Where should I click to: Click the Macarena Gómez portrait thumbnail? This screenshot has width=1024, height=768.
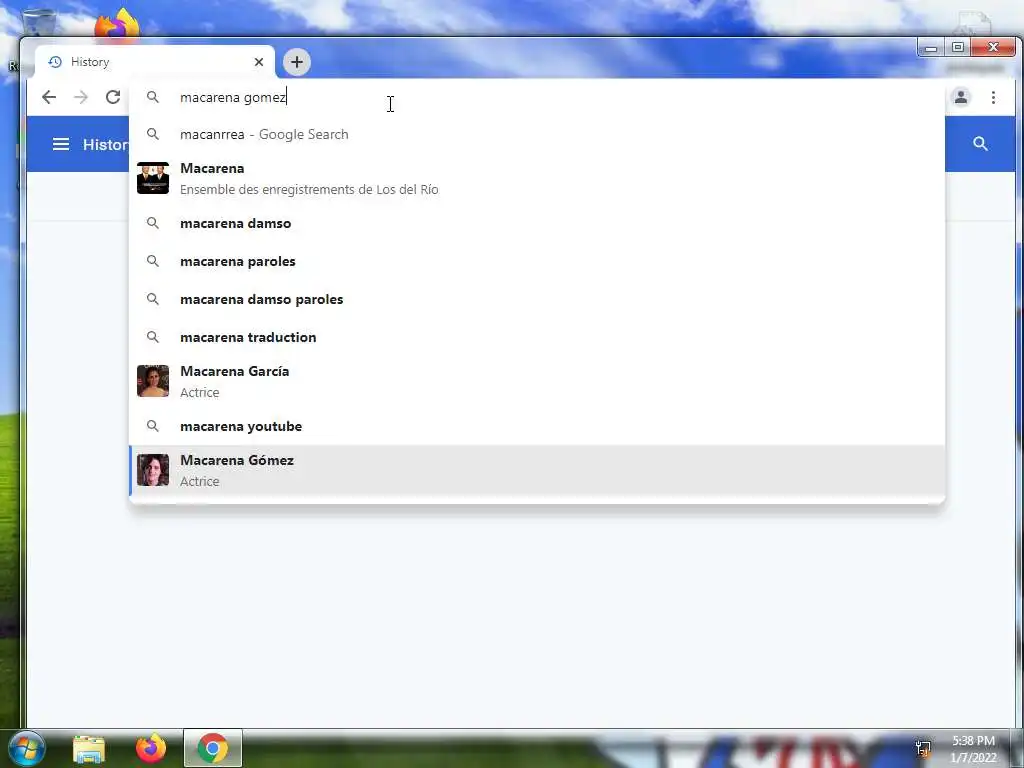coord(153,470)
